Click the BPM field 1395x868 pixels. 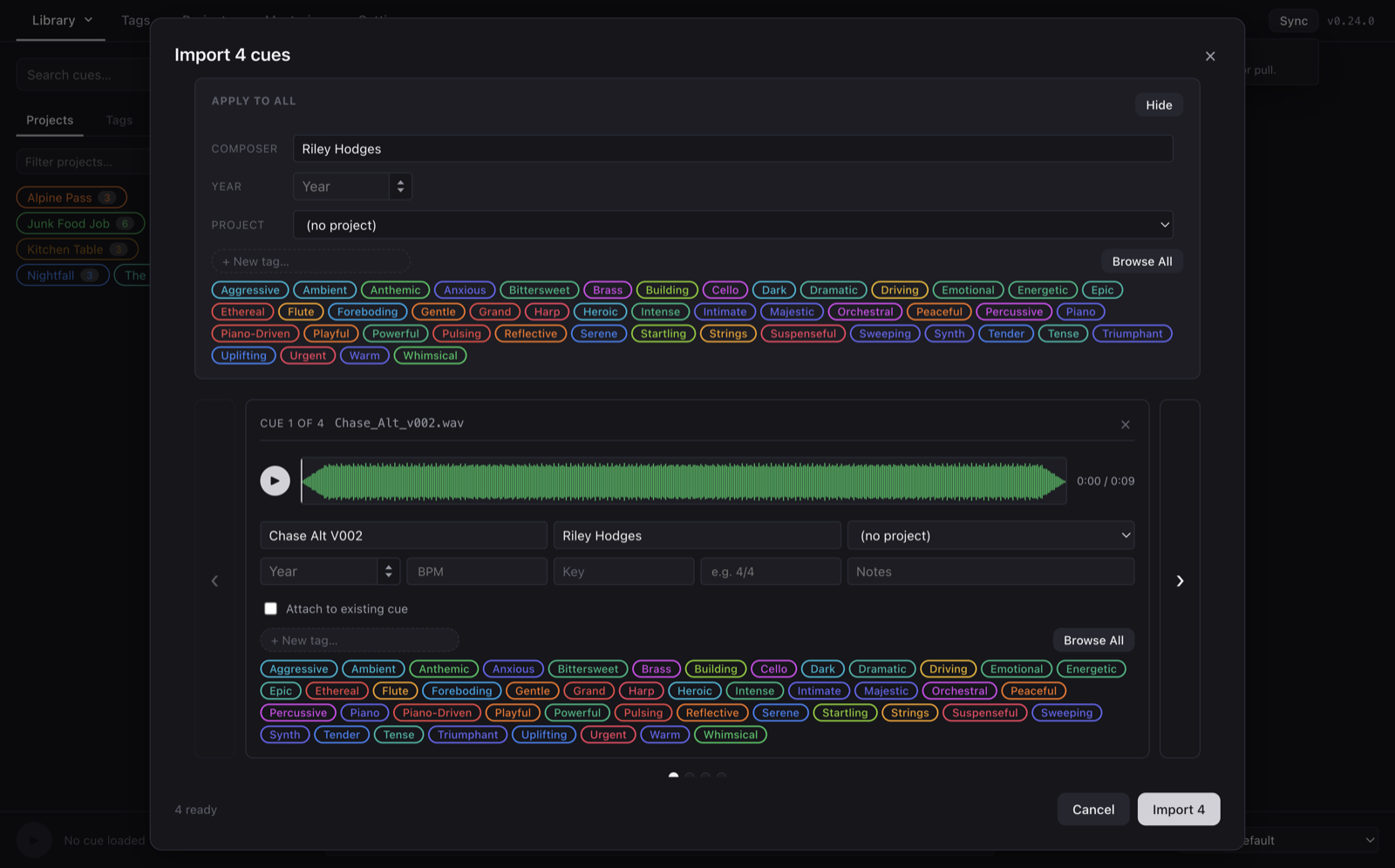coord(477,572)
